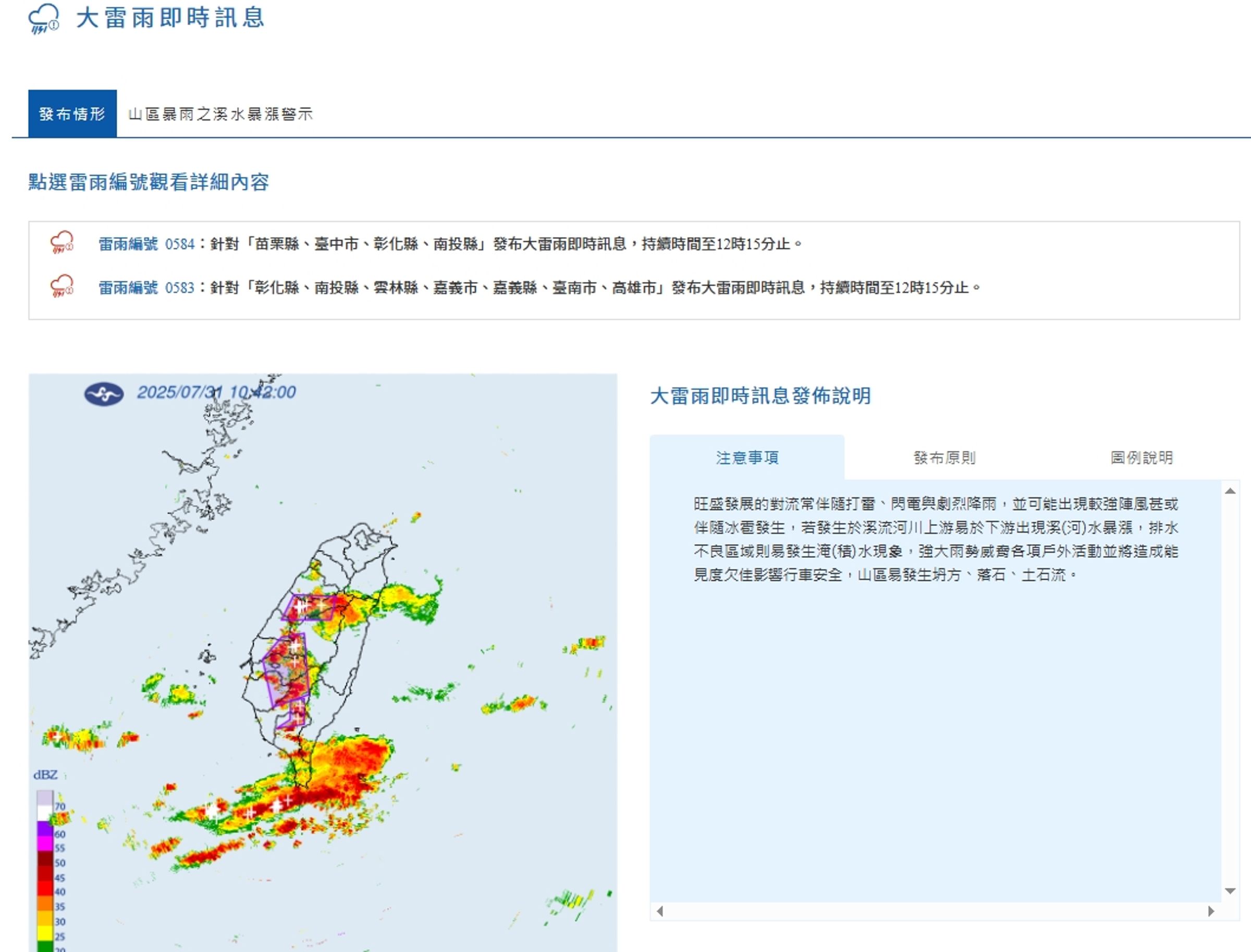Switch to the 發布原則 tab
Viewport: 1251px width, 952px height.
tap(945, 457)
